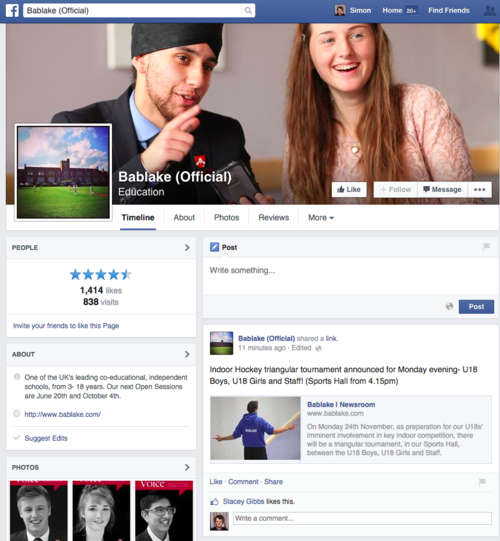
Task: Open the friend requests icon in the top bar
Action: tap(490, 11)
